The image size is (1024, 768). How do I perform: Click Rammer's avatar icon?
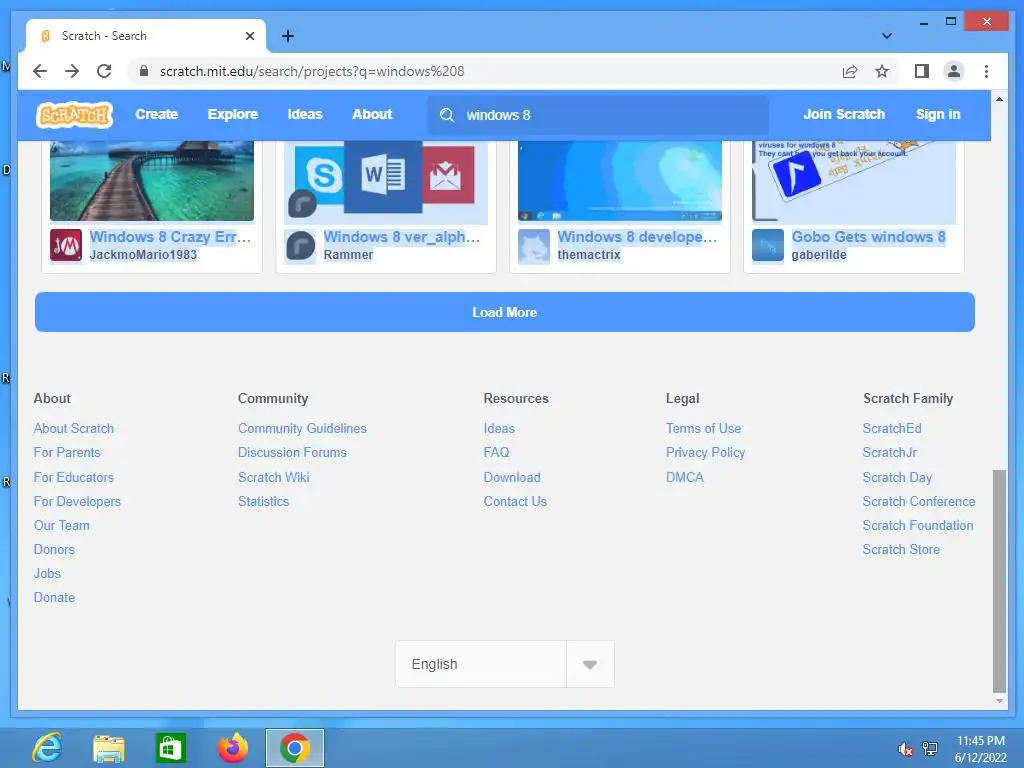point(300,246)
